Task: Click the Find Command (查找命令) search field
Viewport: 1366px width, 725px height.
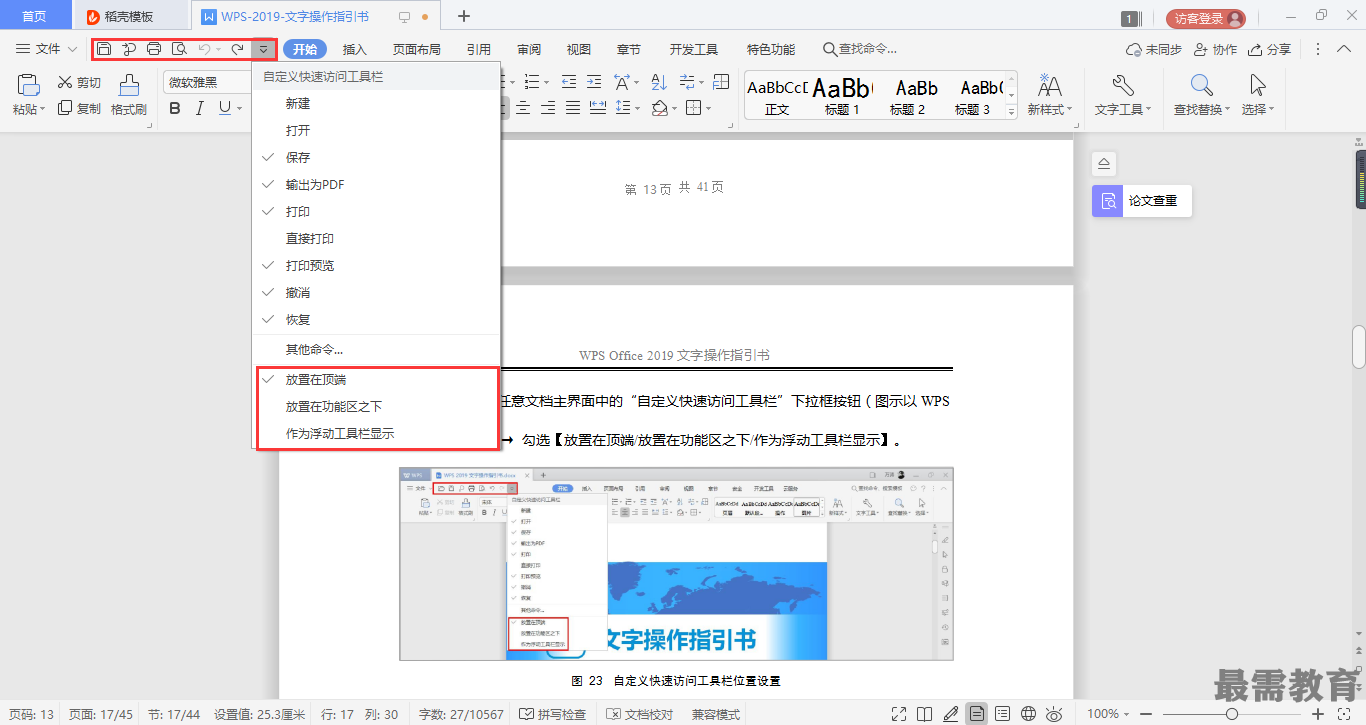Action: (860, 49)
